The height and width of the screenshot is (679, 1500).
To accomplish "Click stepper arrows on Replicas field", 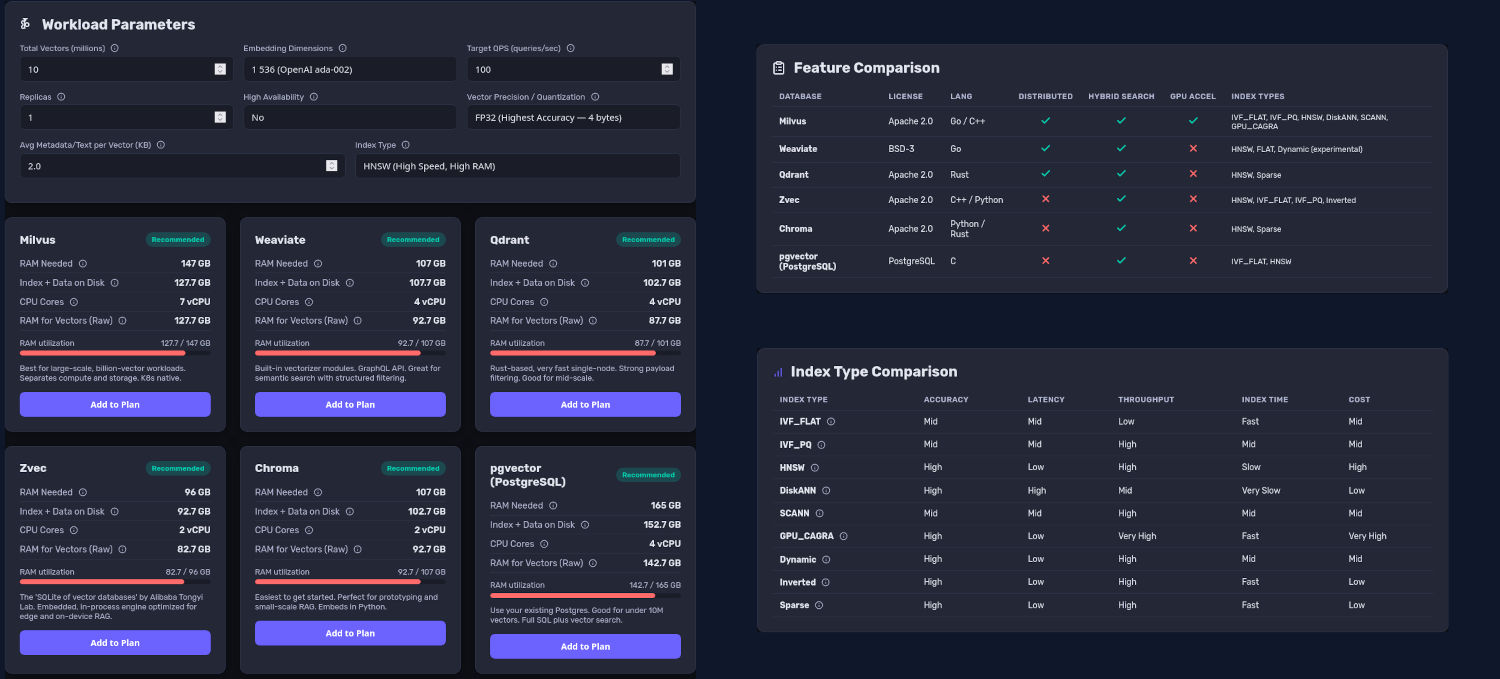I will click(220, 117).
